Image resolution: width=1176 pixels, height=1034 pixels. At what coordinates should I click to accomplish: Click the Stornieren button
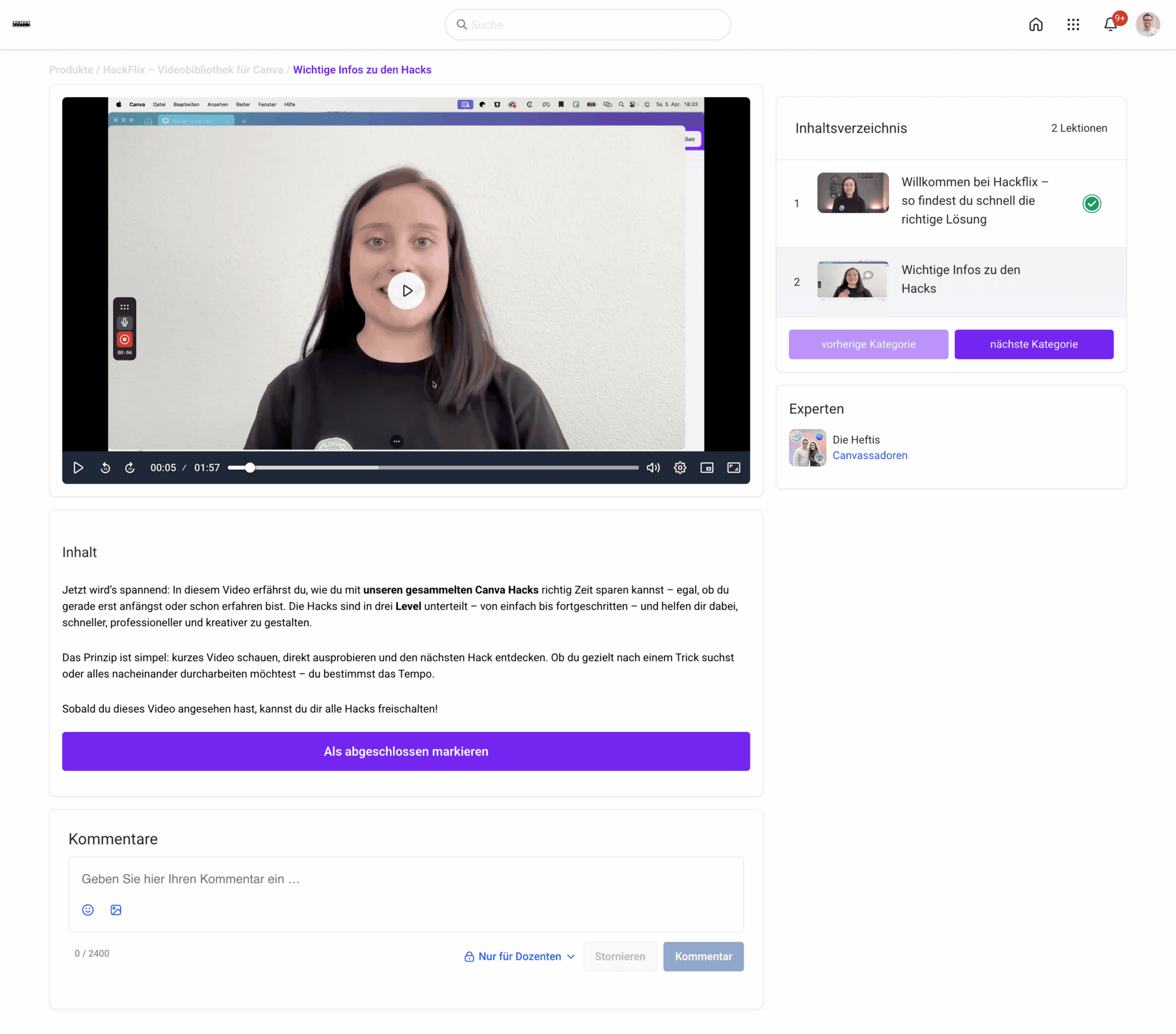(620, 956)
